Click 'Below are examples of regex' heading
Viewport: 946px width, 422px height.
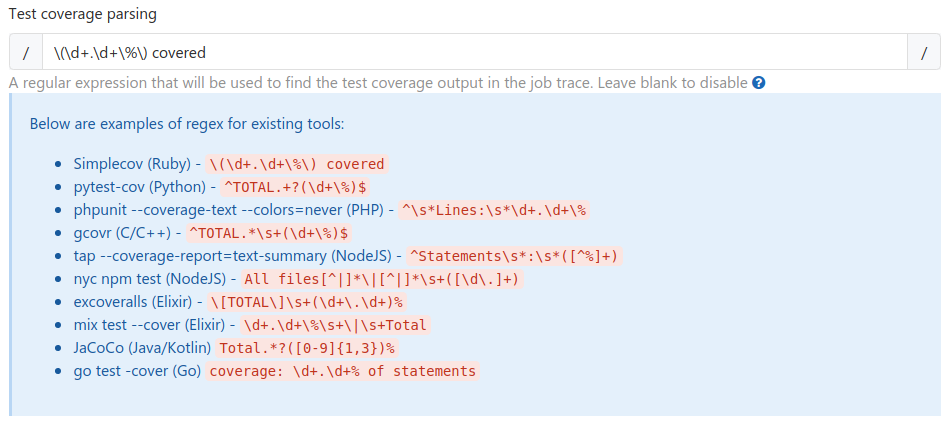coord(187,124)
